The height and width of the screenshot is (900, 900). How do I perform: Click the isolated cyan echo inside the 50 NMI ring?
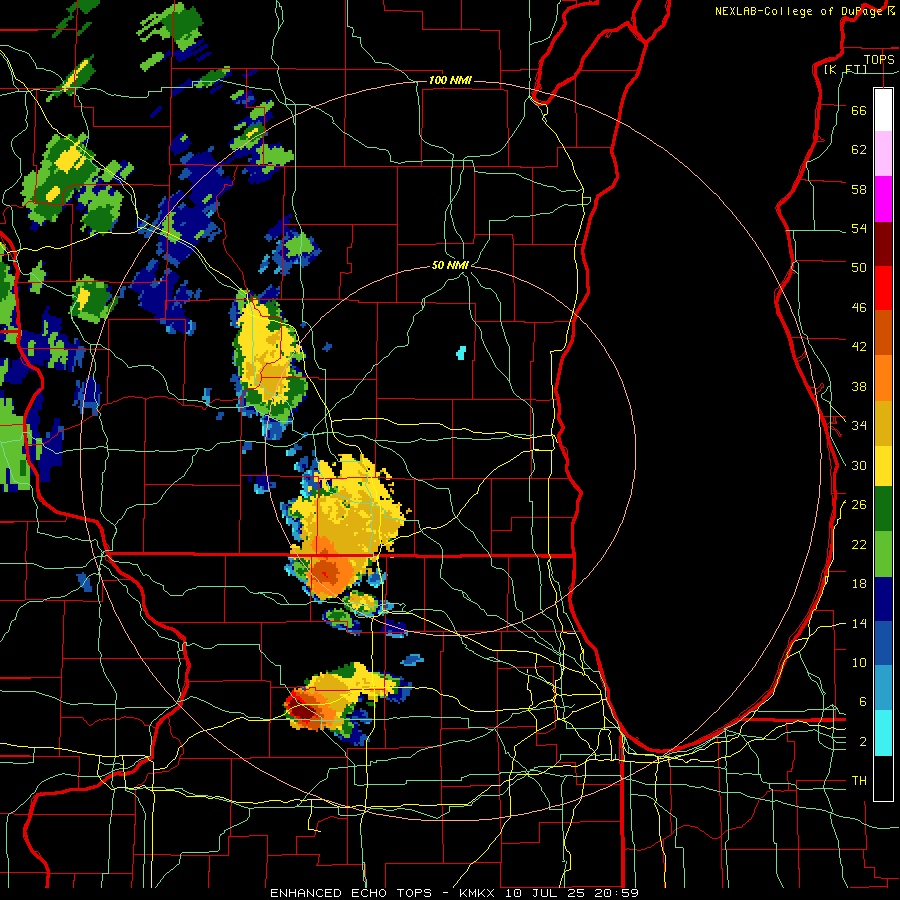click(461, 352)
